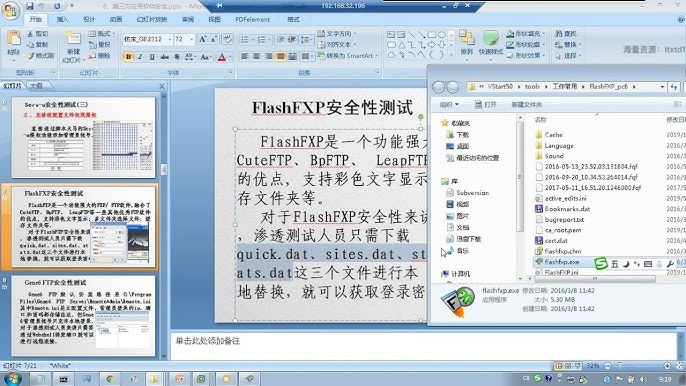686x386 pixels.
Task: Switch to the Slide Show ribbon tab
Action: (x=152, y=19)
